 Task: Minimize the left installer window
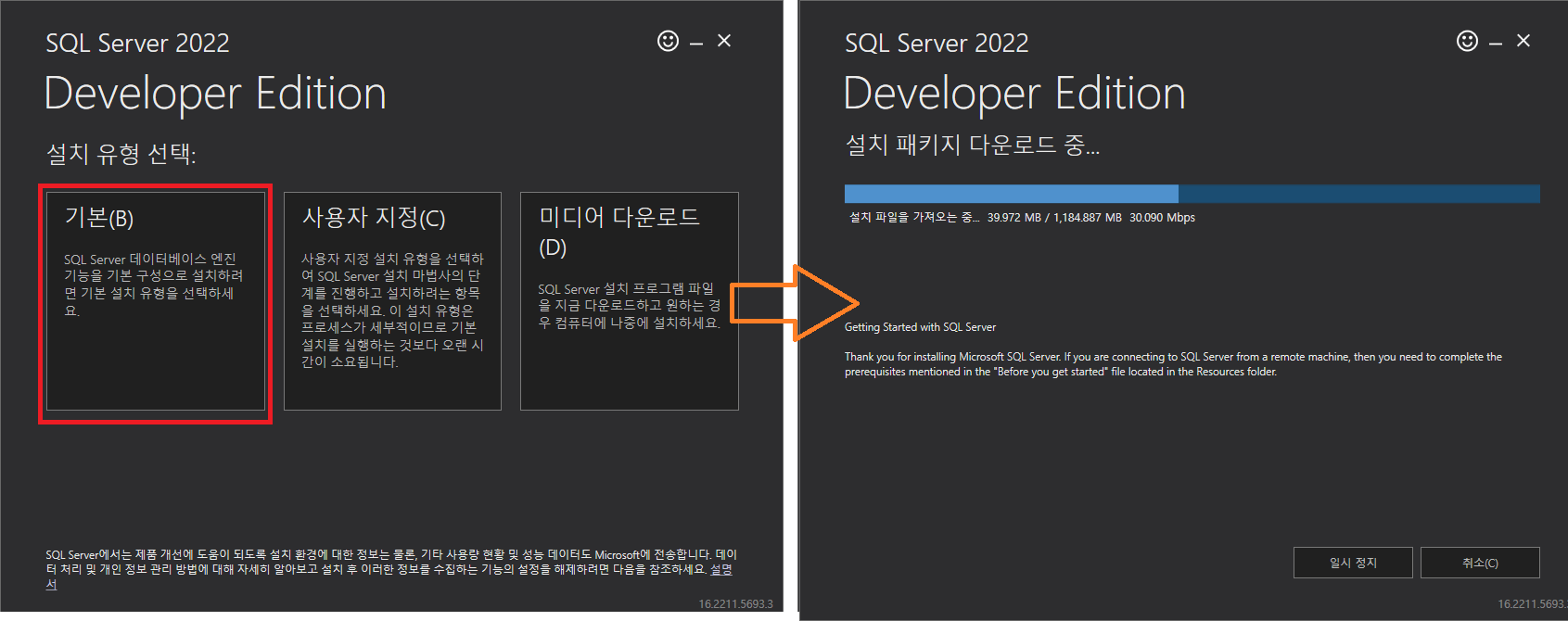click(696, 43)
